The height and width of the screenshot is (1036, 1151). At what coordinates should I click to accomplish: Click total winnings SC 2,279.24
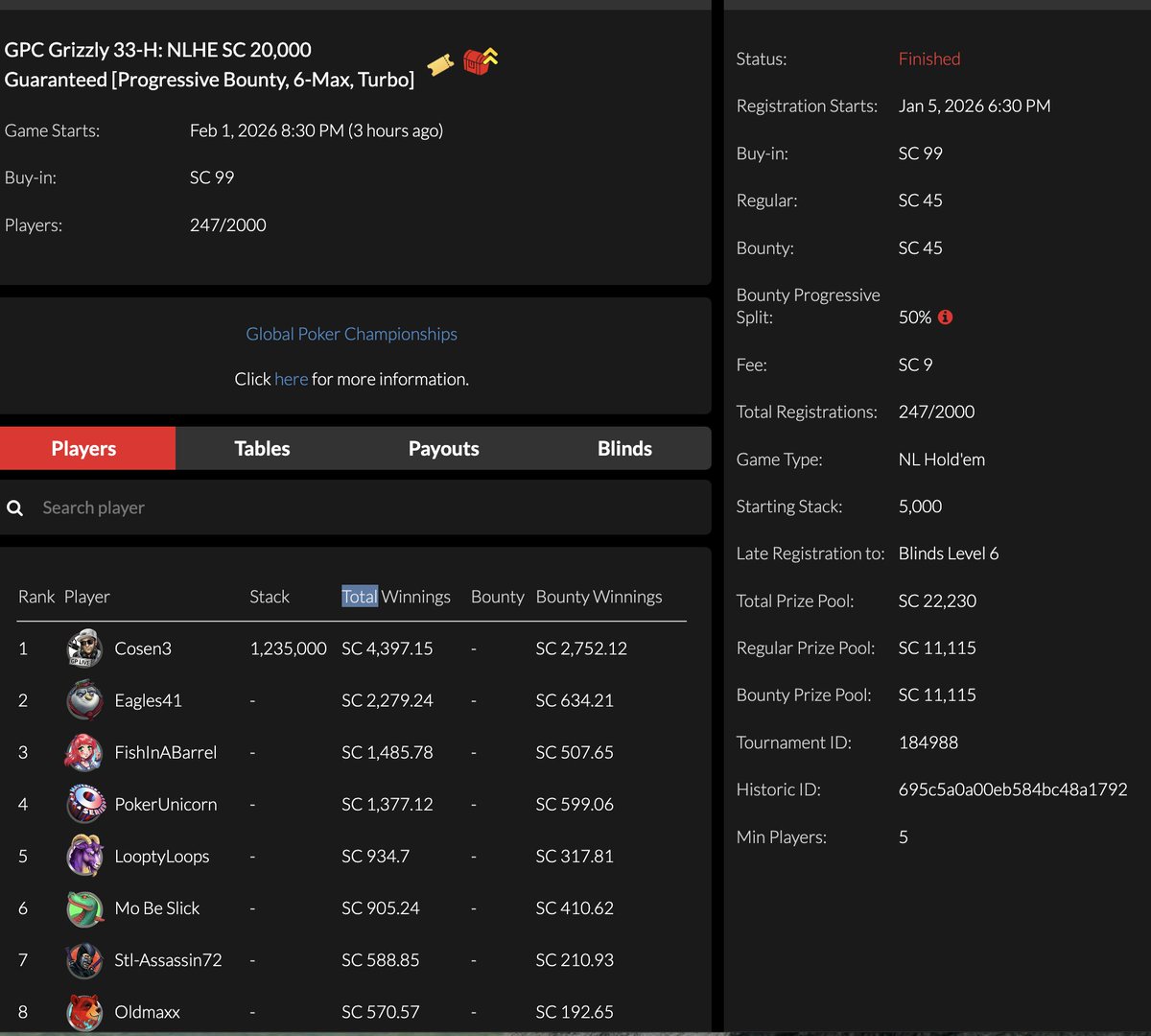(388, 700)
